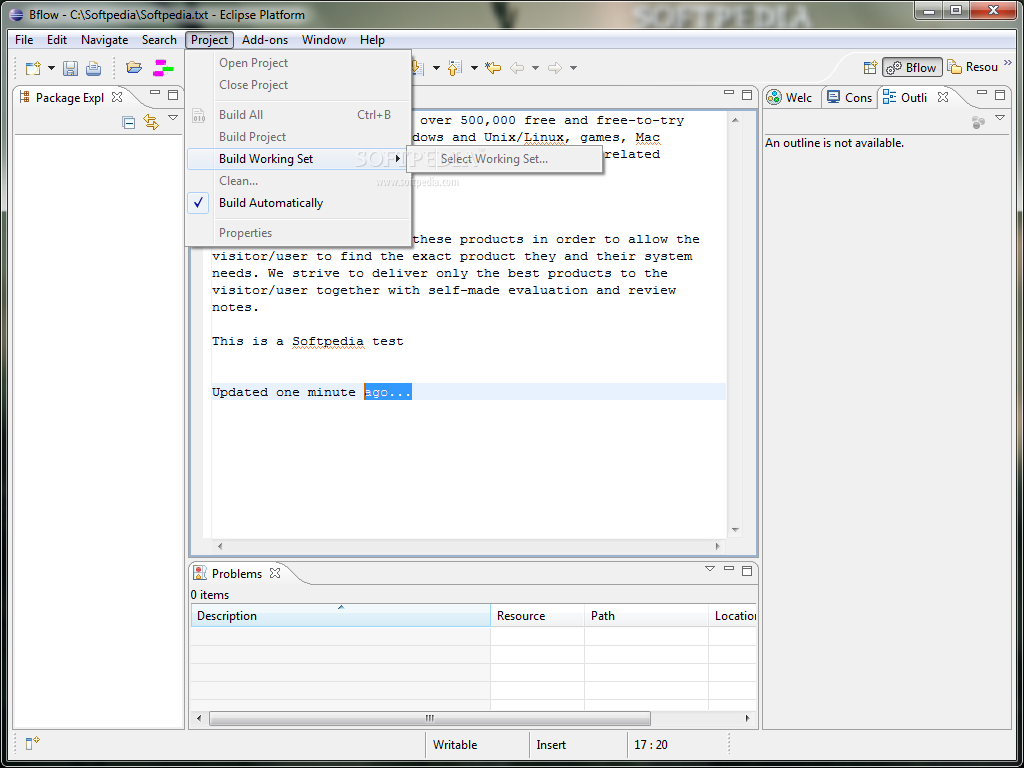Click the Last Edit Location icon
The width and height of the screenshot is (1024, 768).
pos(493,67)
